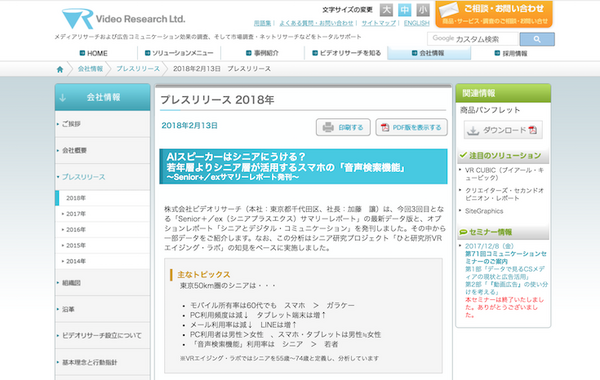Select 2016年 press releases

pyautogui.click(x=103, y=230)
